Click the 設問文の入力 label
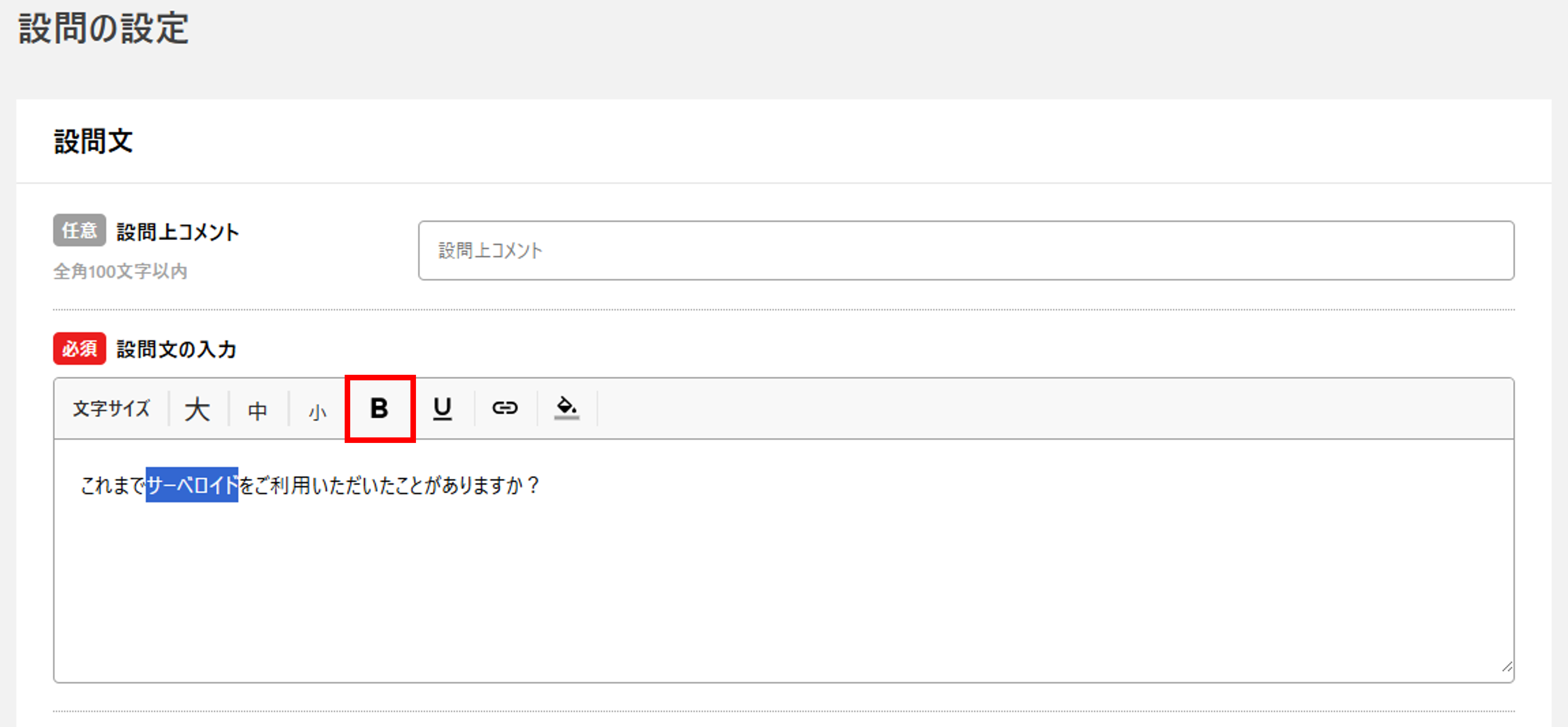 176,349
